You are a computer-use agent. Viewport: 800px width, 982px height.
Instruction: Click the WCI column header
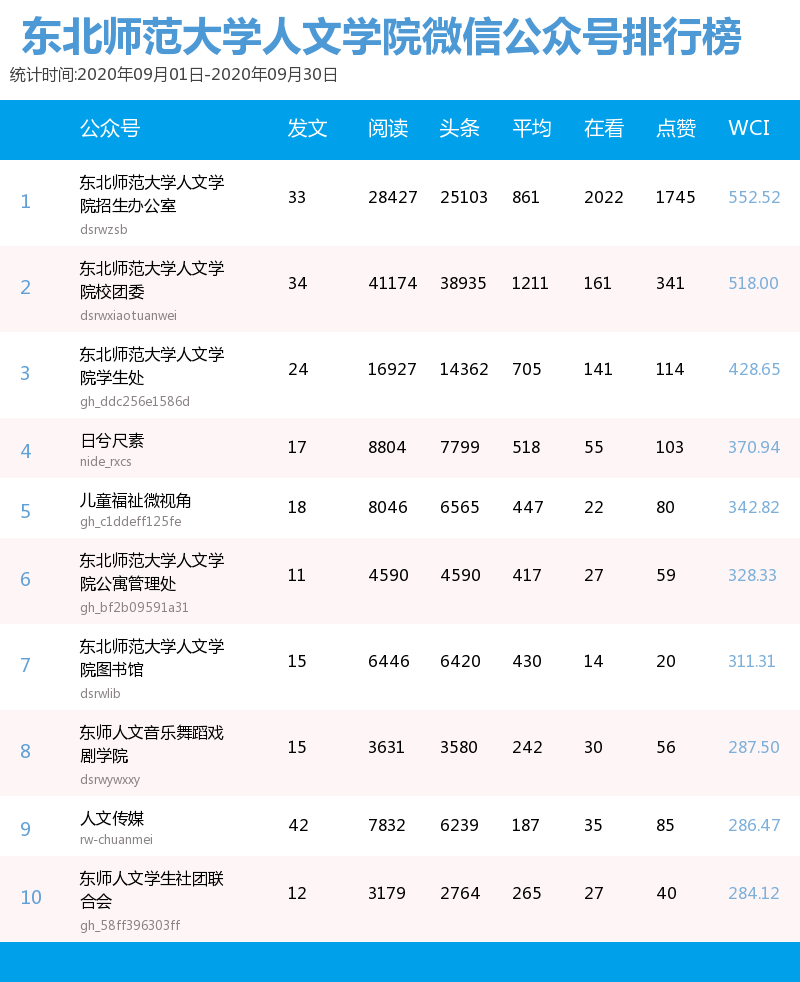pos(749,128)
